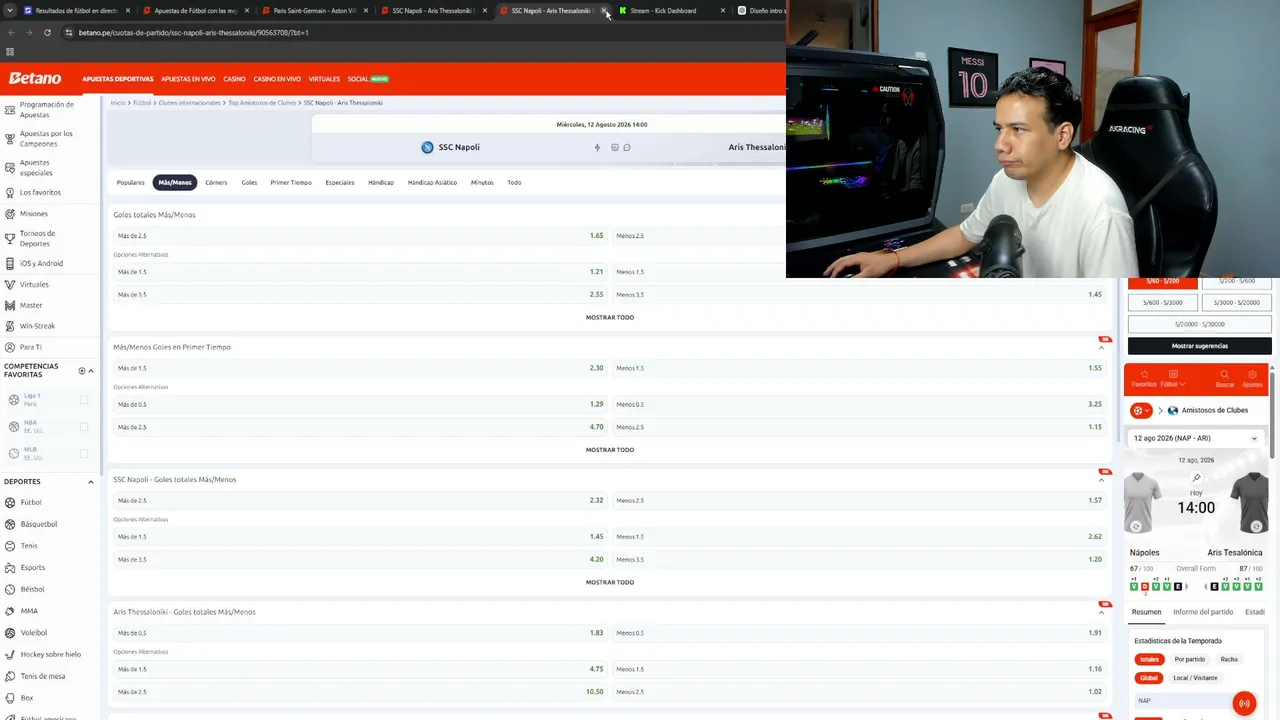This screenshot has width=1280, height=720.
Task: Open Voleibol sport icon
Action: pyautogui.click(x=10, y=632)
